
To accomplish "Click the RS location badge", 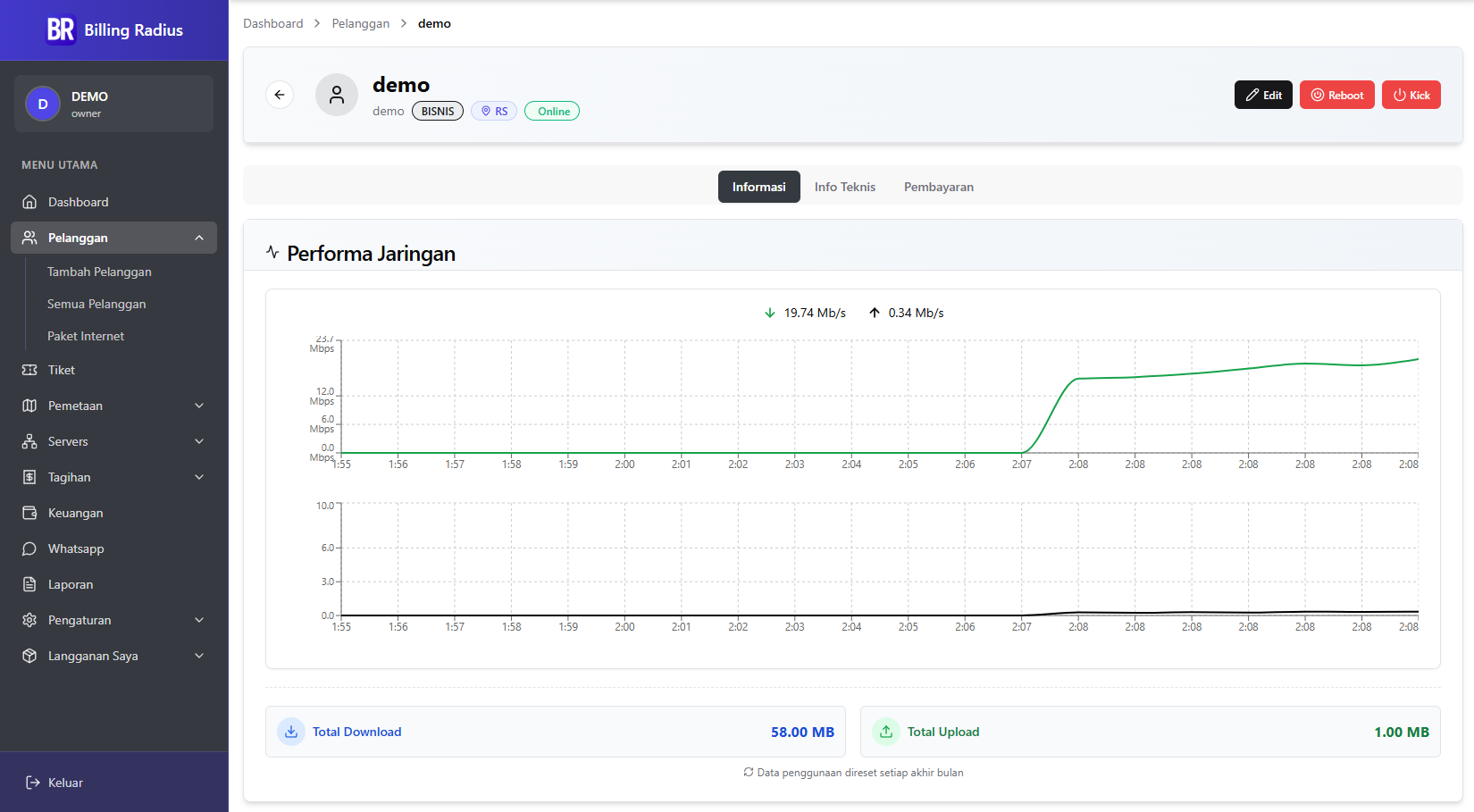I will point(494,111).
